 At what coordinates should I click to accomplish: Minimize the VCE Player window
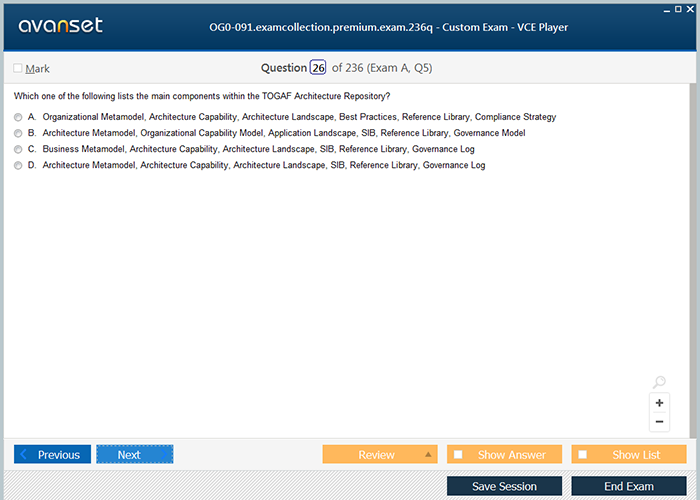[x=666, y=8]
